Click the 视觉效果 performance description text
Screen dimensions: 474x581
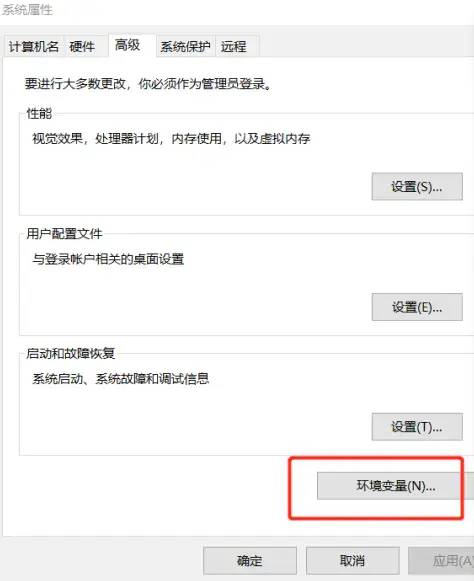pos(171,139)
